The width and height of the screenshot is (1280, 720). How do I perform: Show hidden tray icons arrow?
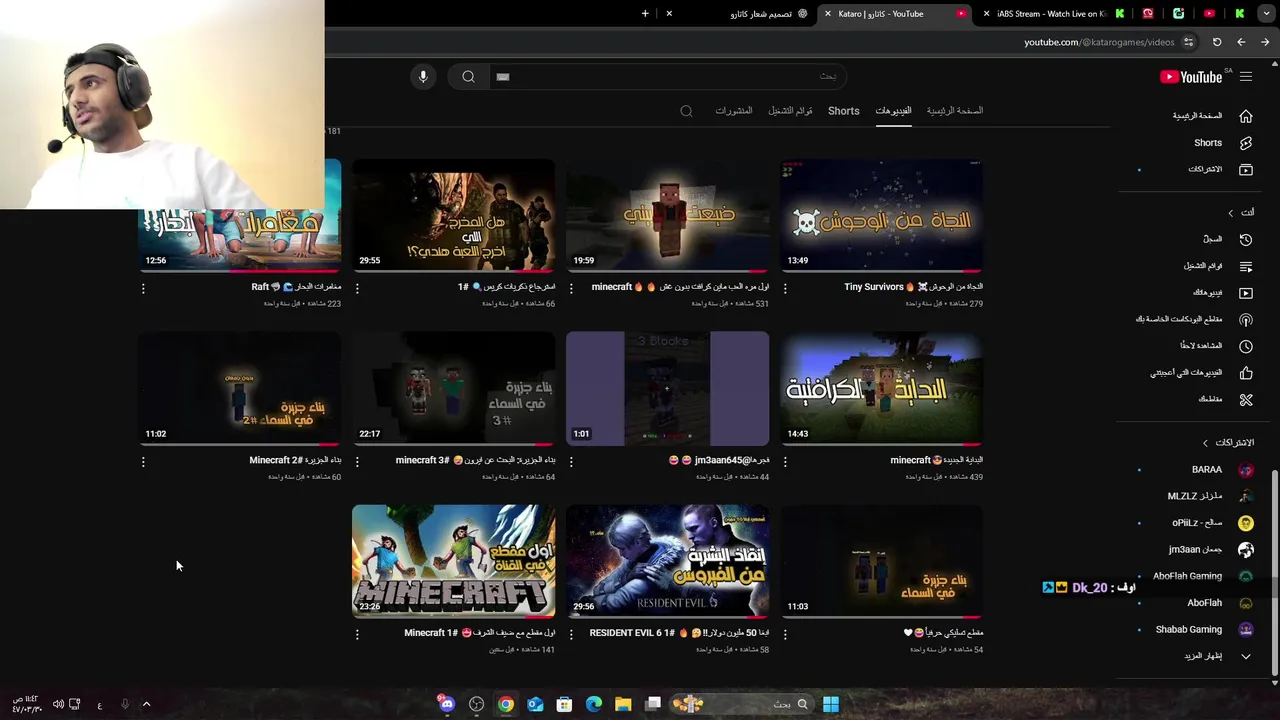coord(146,705)
